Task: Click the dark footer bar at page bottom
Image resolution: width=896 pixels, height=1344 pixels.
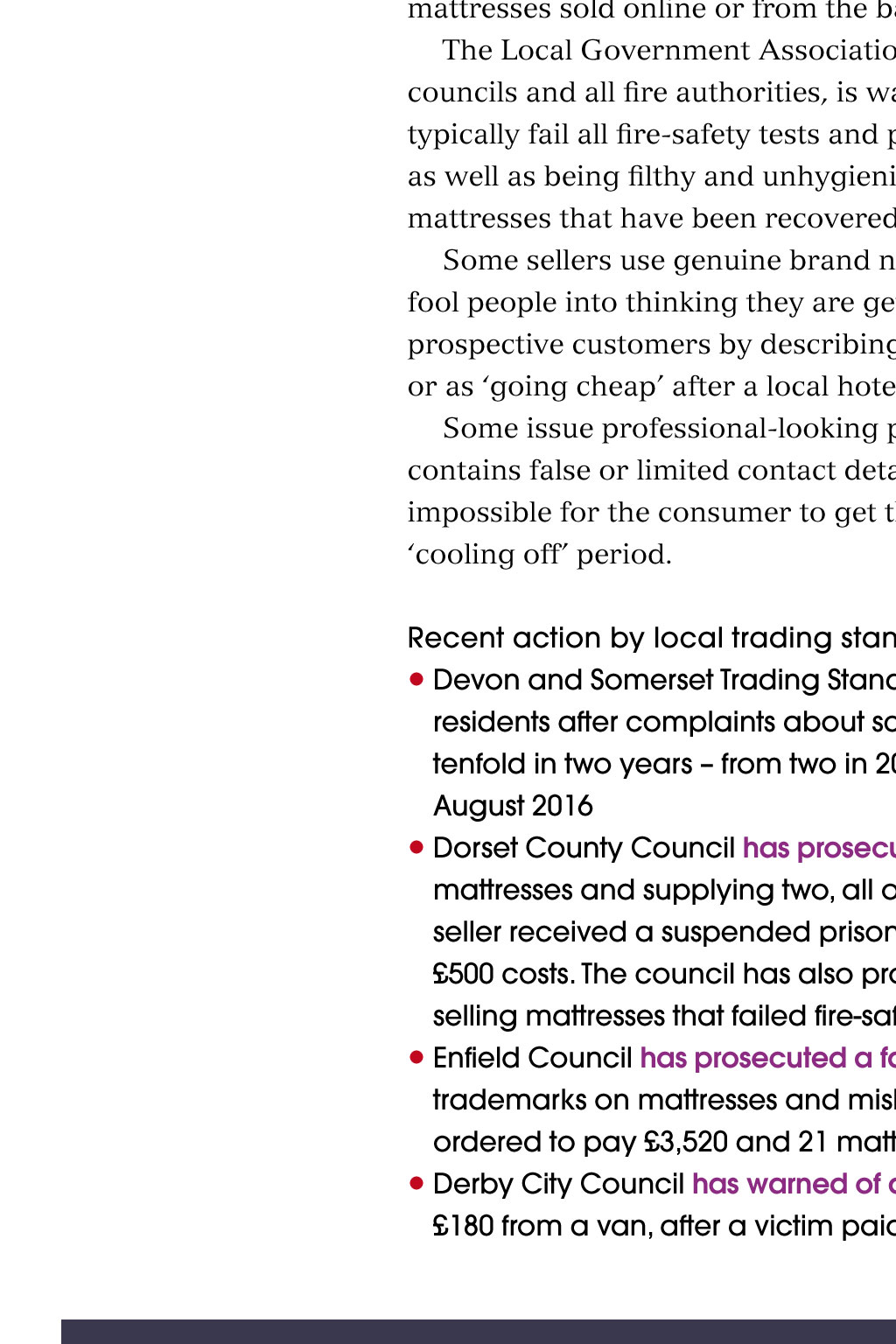Action: point(478,1331)
